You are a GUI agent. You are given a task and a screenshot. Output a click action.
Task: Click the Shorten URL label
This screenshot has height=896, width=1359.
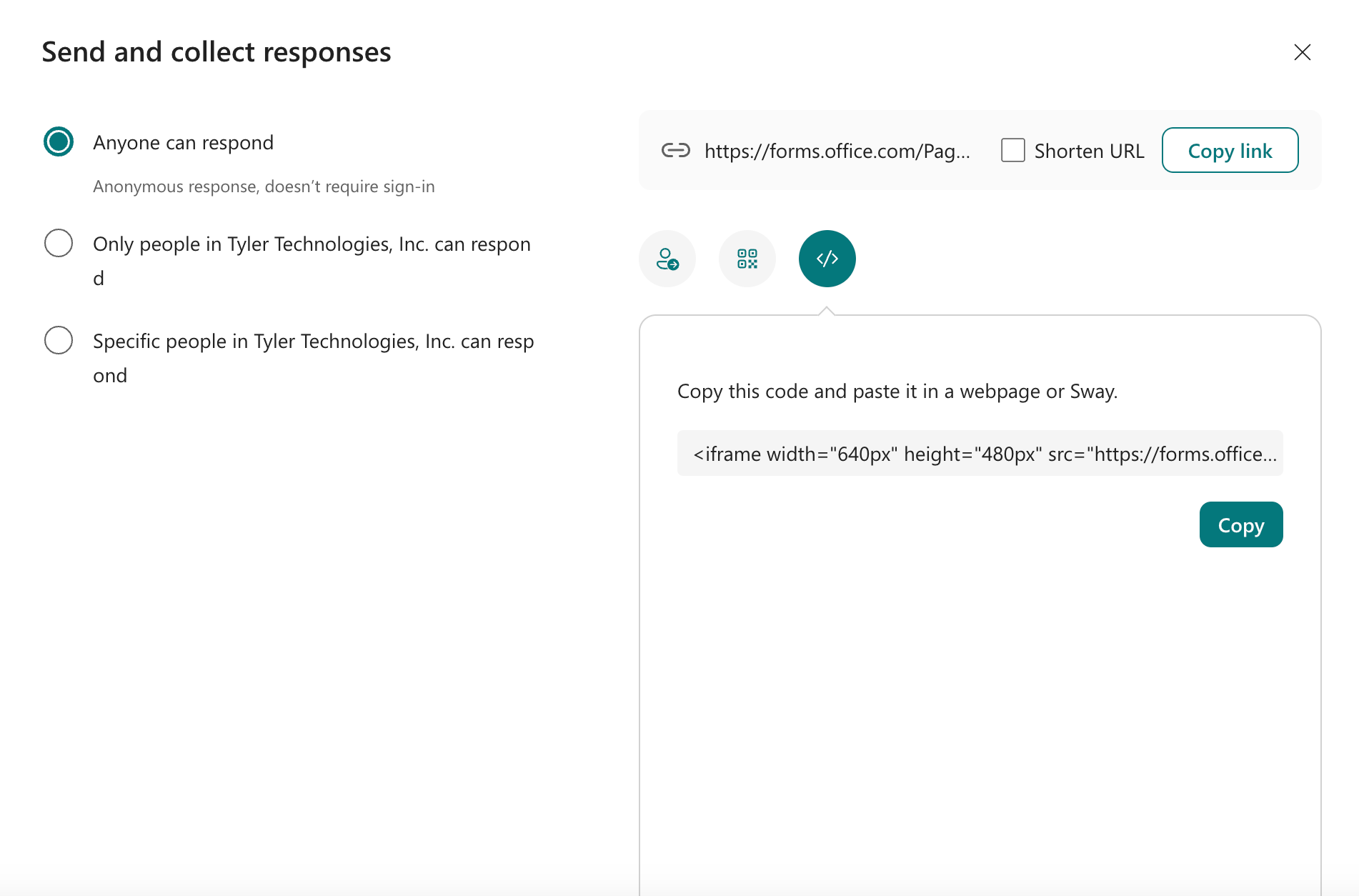(1089, 151)
